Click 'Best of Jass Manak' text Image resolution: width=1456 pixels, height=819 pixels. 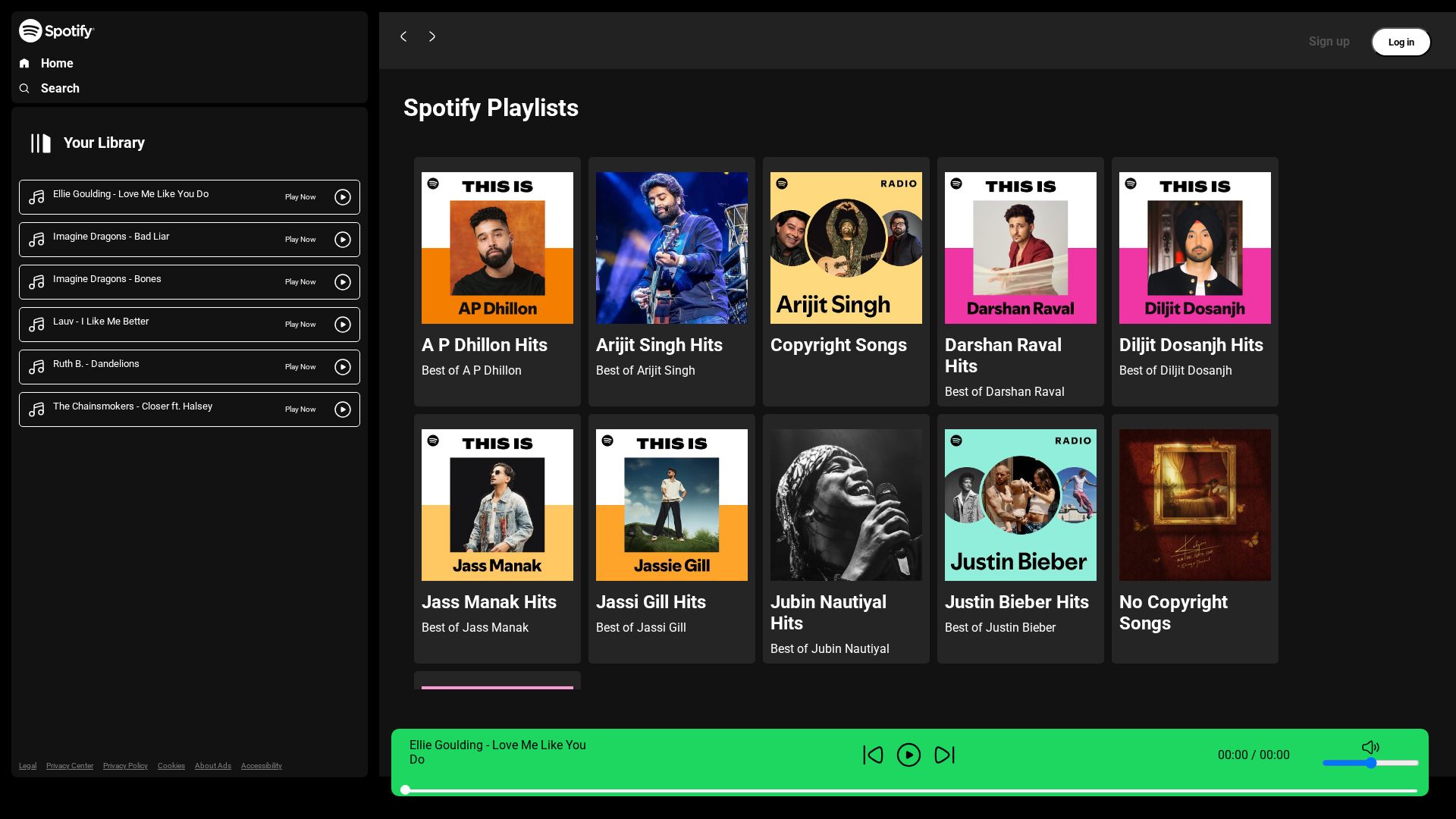coord(475,628)
